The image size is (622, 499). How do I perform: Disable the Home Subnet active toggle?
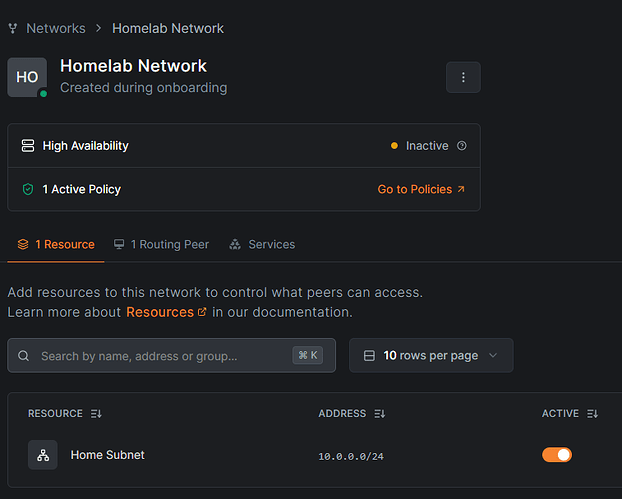[x=557, y=455]
